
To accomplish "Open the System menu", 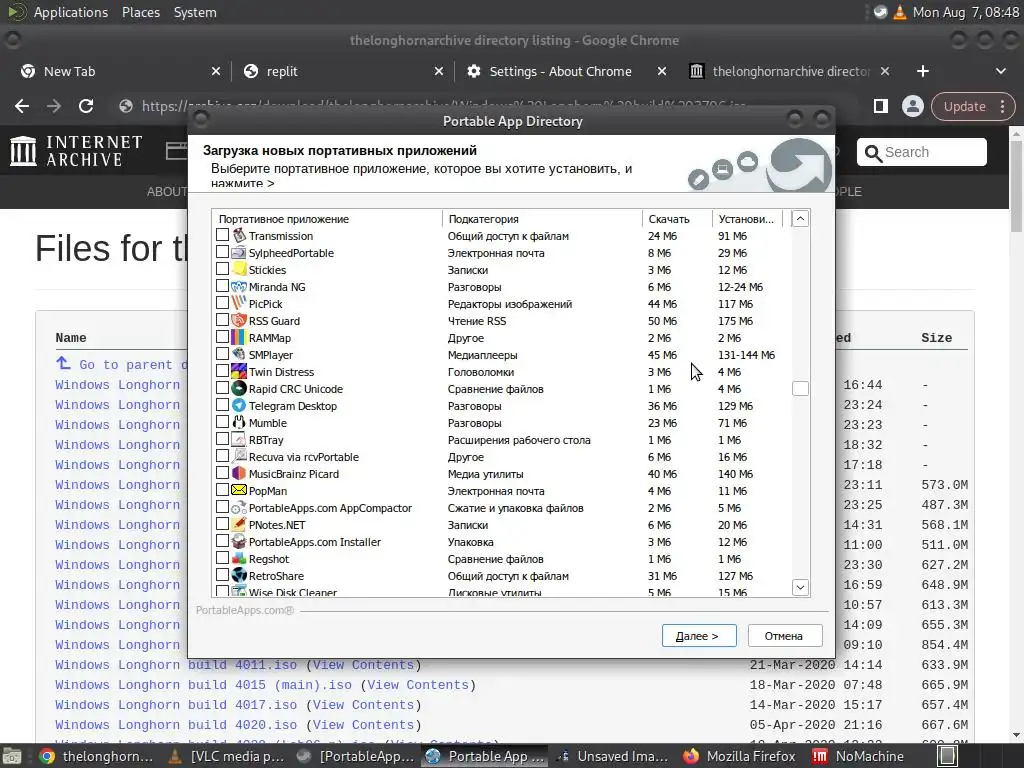I will 195,12.
